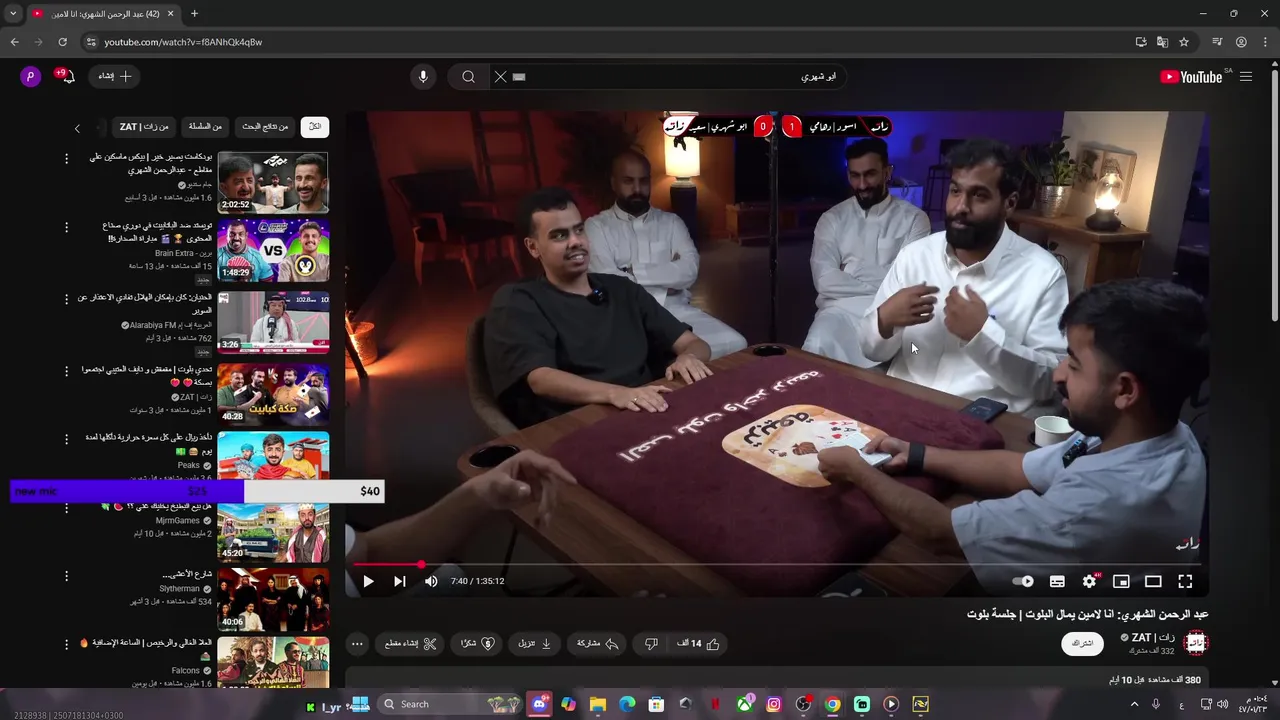Open options for the Brain Extra video
The width and height of the screenshot is (1280, 720).
(x=67, y=228)
